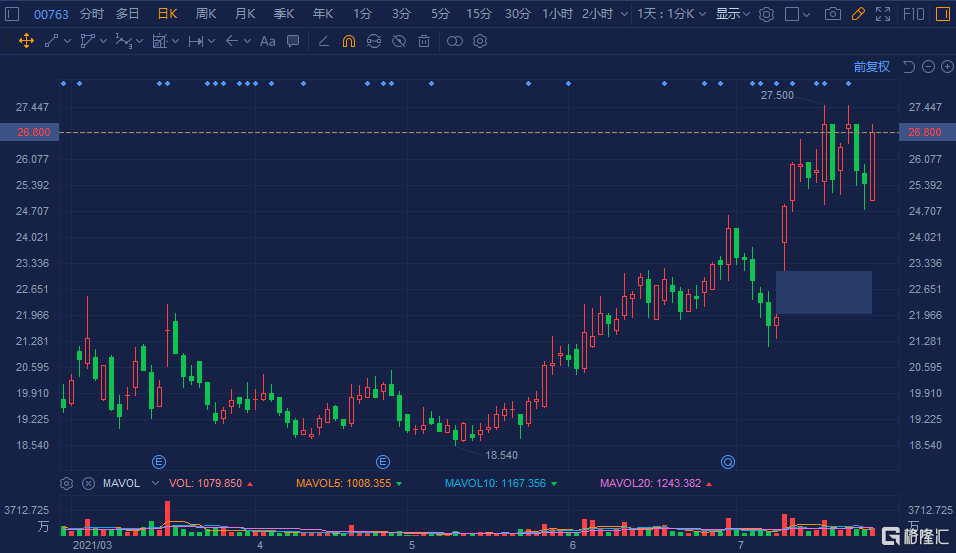Viewport: 956px width, 553px height.
Task: Open chart settings gear in top bar
Action: pyautogui.click(x=766, y=14)
